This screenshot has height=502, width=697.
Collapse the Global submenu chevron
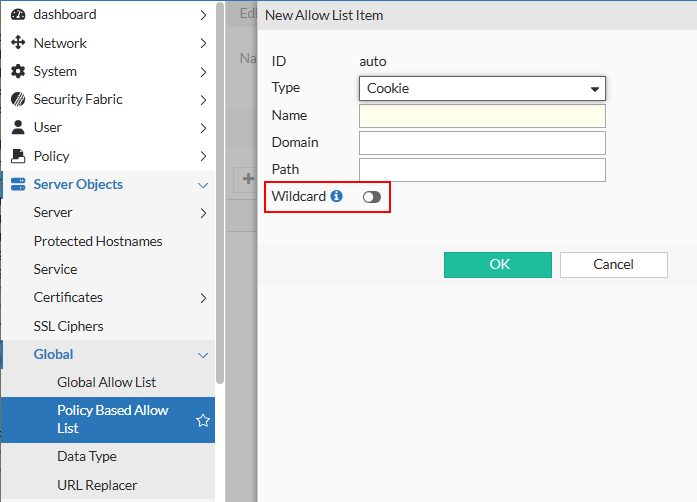point(203,355)
